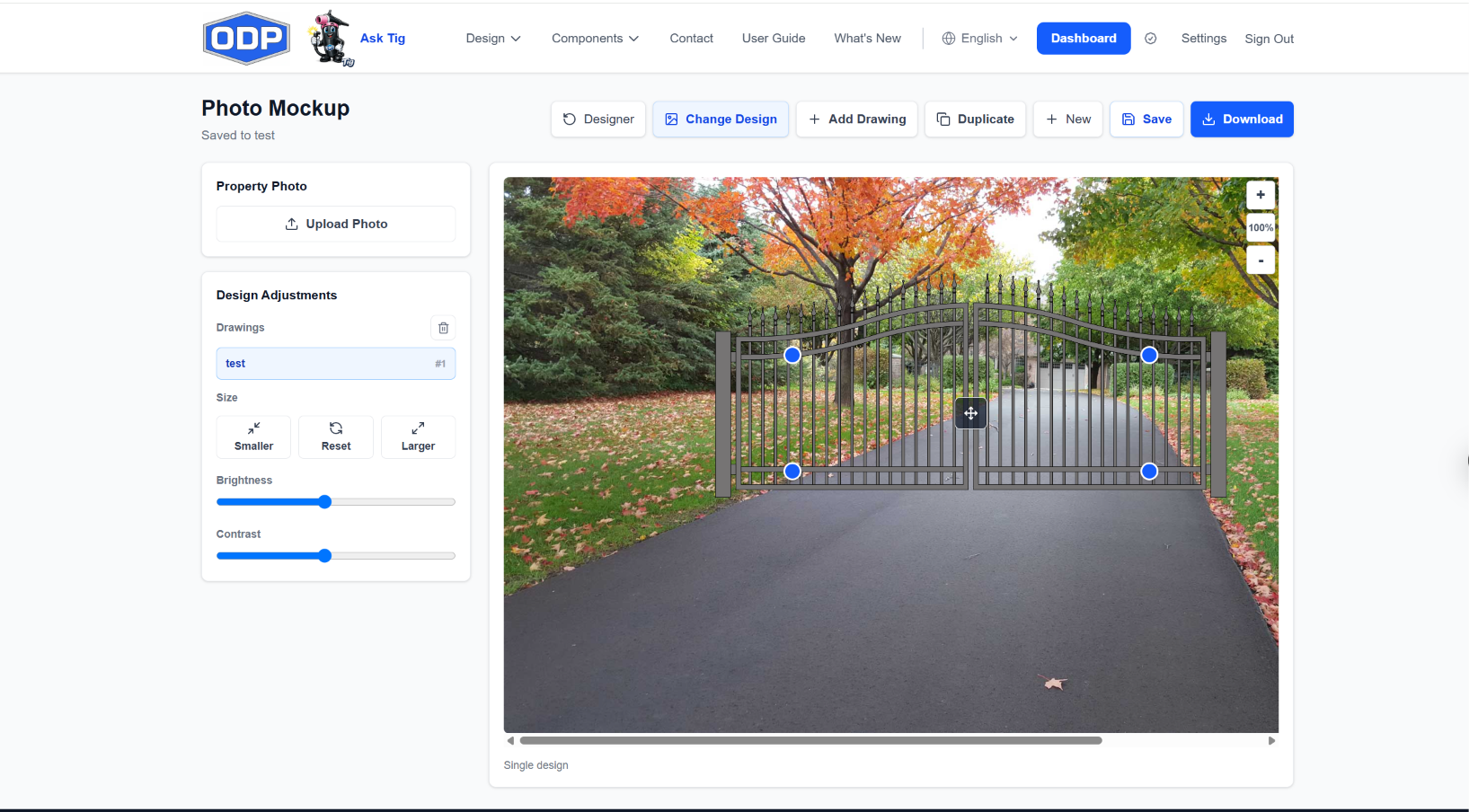The width and height of the screenshot is (1469, 812).
Task: Click the top-left blue corner handle
Action: click(x=792, y=356)
